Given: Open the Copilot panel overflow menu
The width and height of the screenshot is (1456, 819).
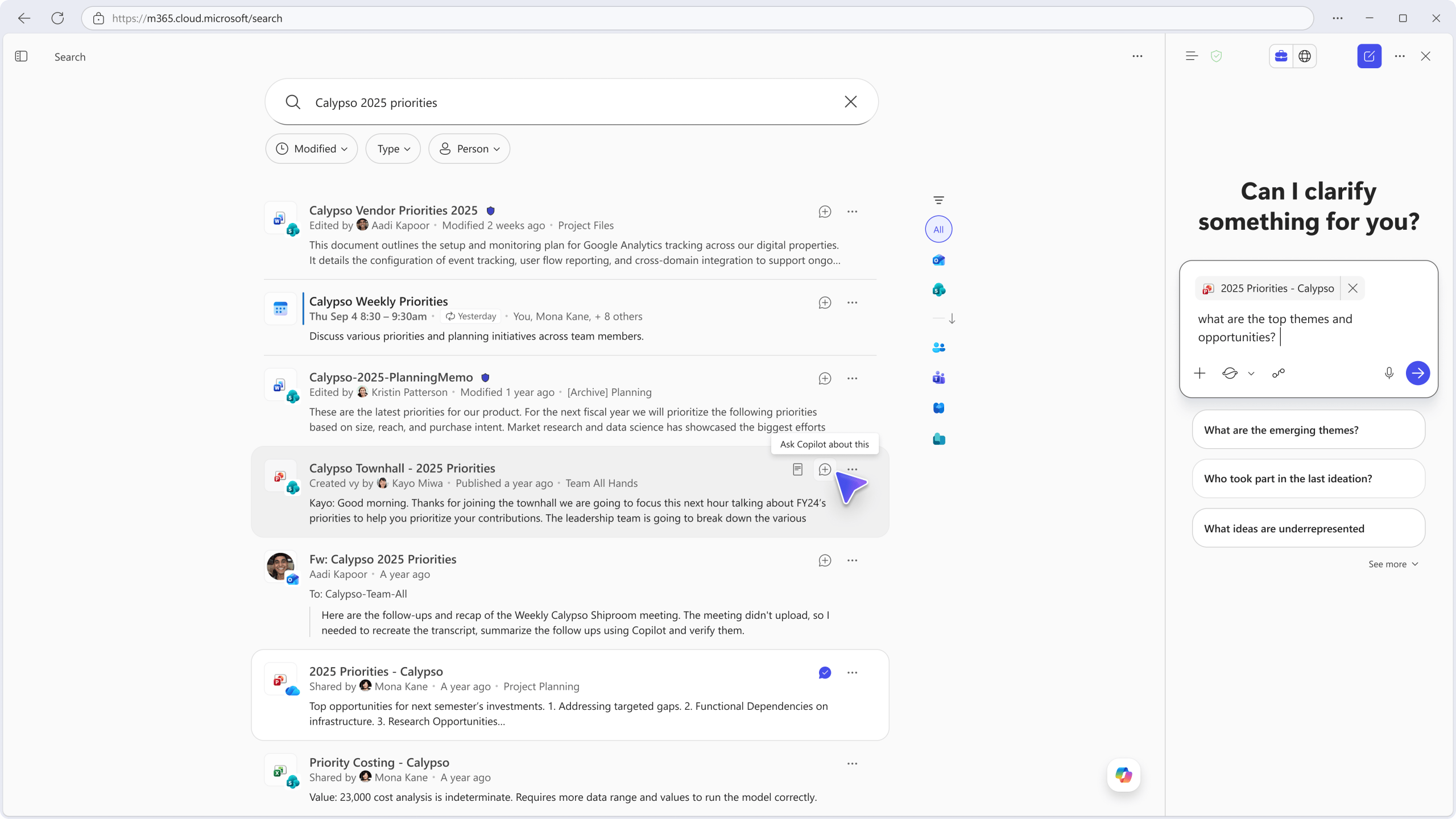Looking at the screenshot, I should pyautogui.click(x=1400, y=56).
